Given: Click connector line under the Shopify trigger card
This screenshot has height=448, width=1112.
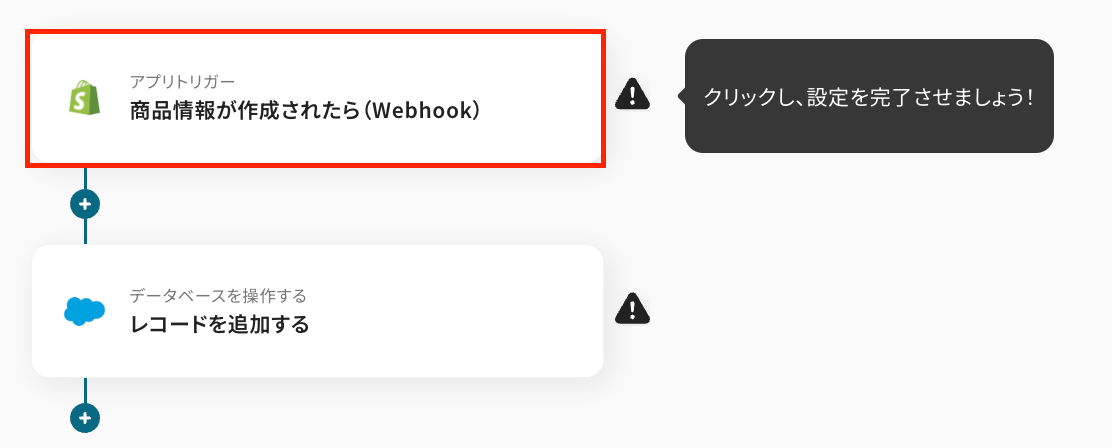Looking at the screenshot, I should coord(85,179).
